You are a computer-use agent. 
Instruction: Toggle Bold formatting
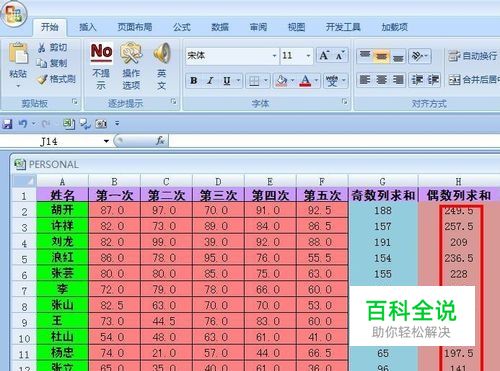point(194,80)
